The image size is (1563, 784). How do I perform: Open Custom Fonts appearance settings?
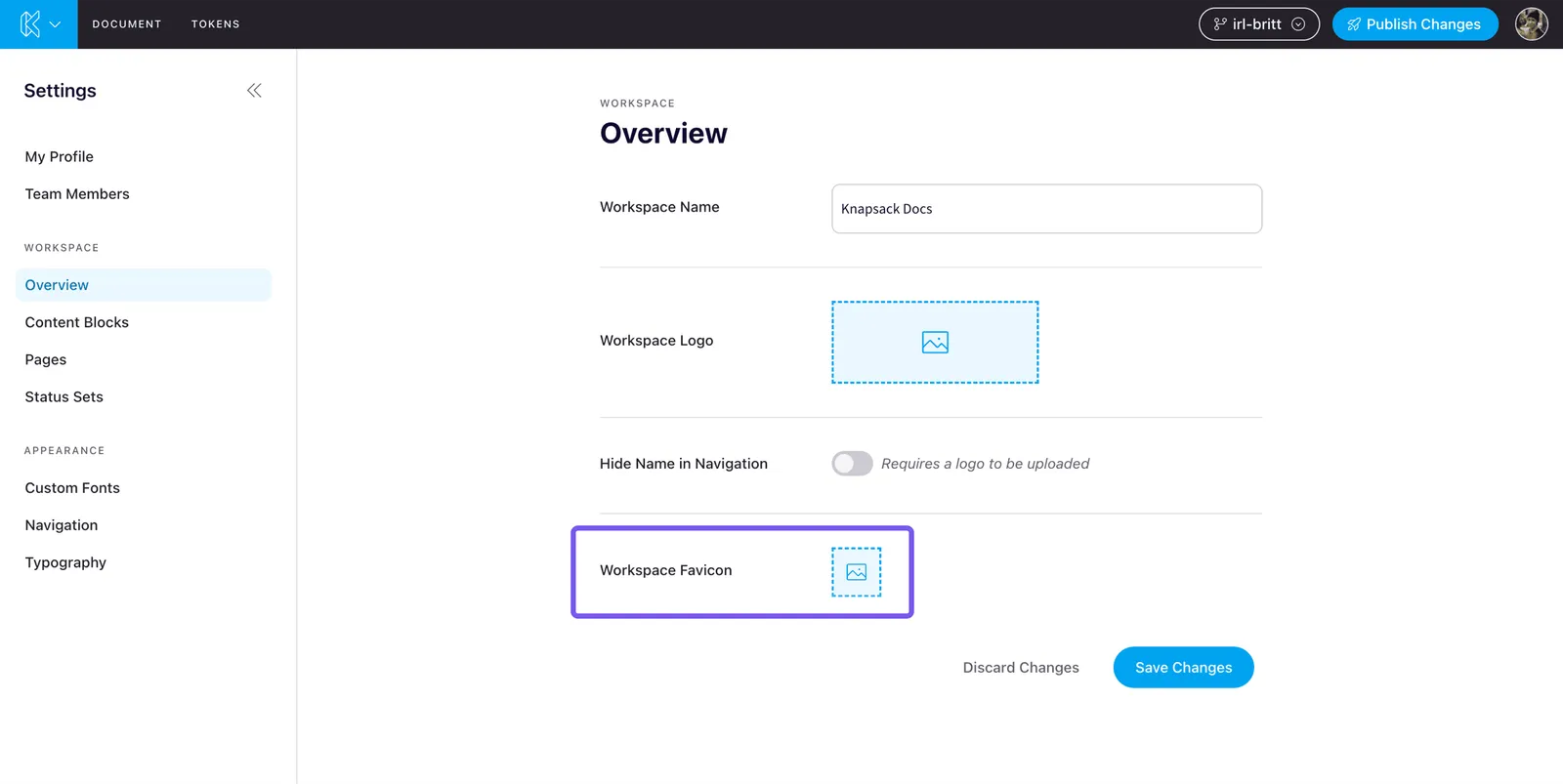point(72,487)
